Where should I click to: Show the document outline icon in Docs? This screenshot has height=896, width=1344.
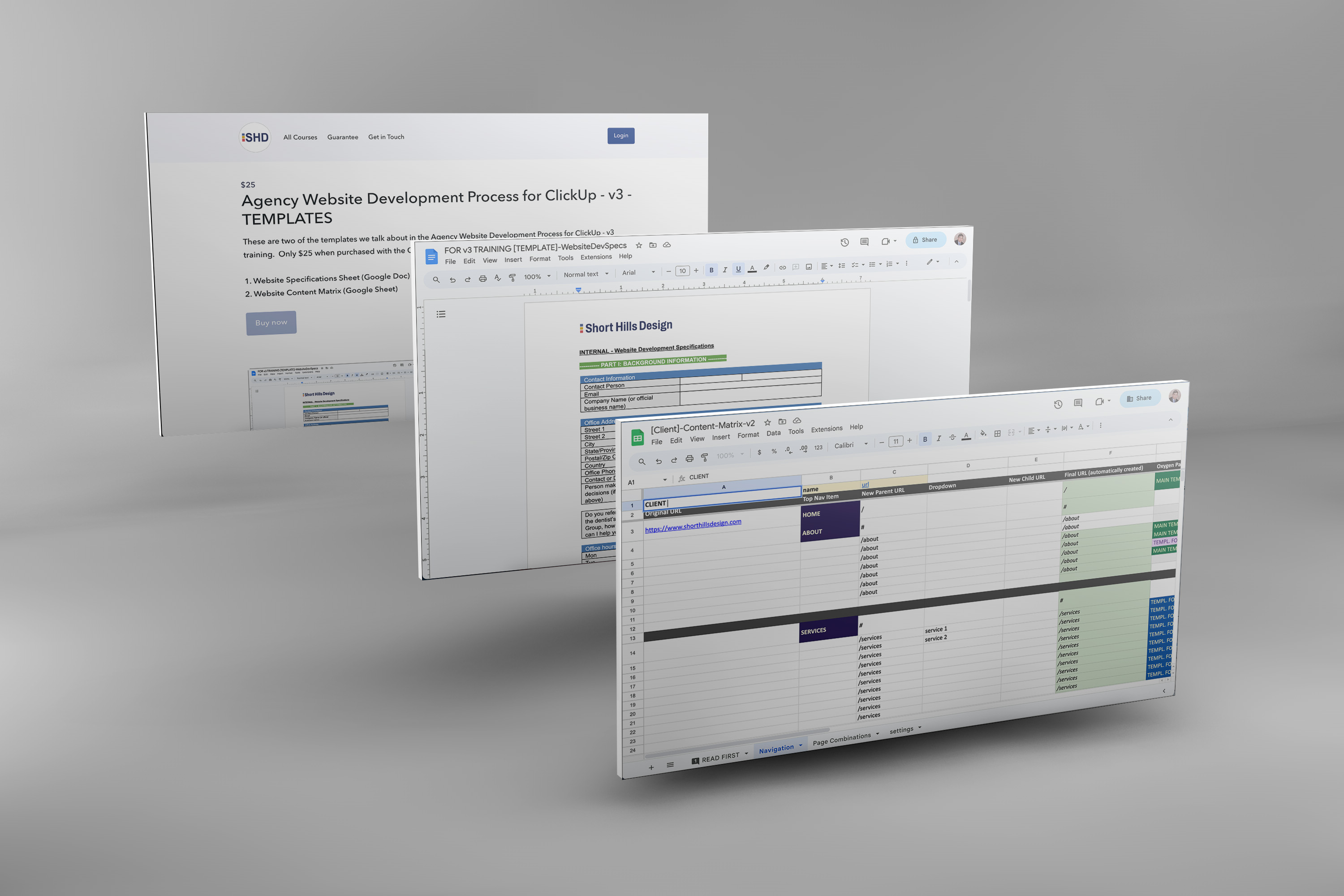click(x=440, y=314)
